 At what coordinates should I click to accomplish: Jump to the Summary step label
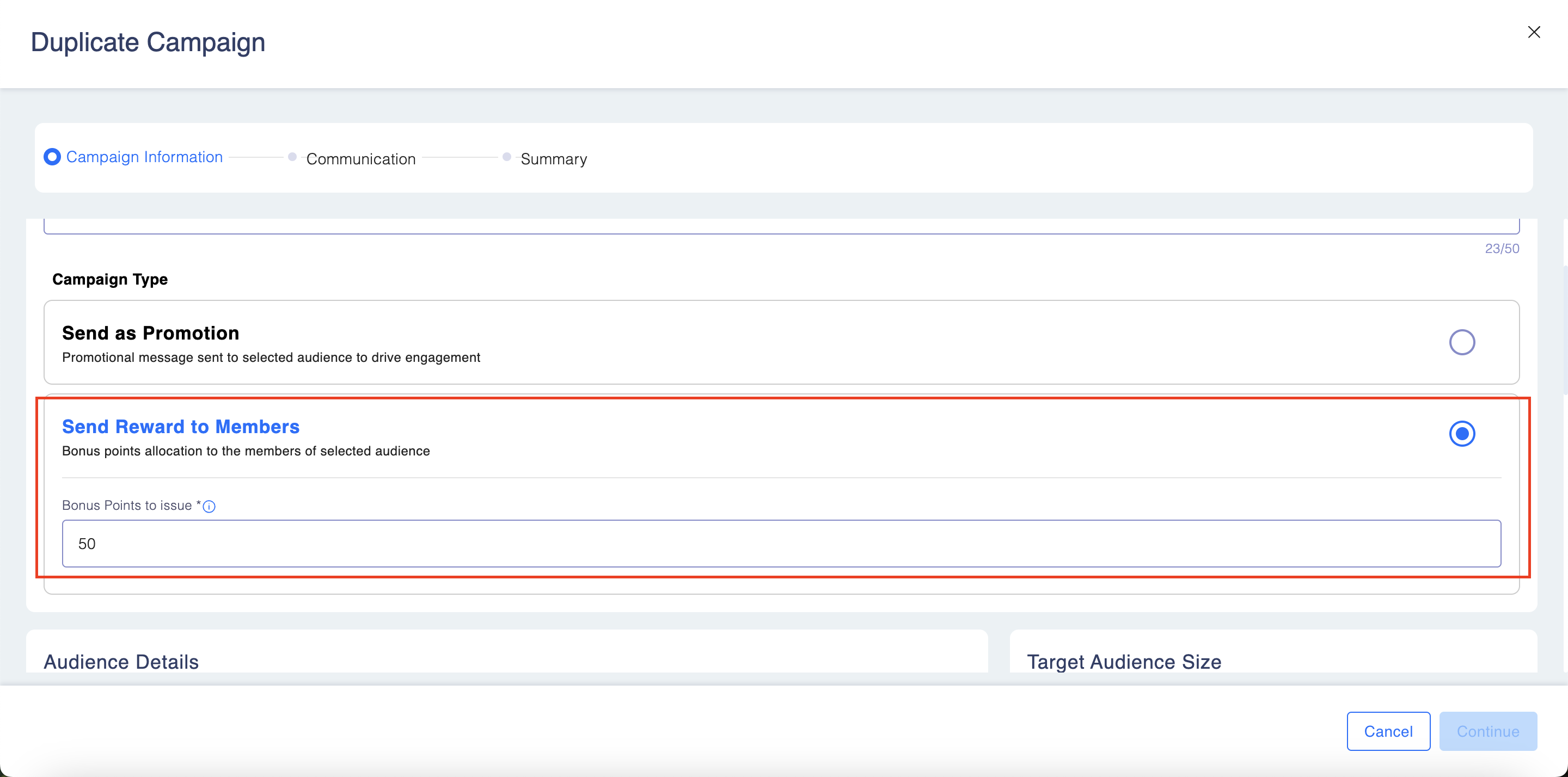coord(553,159)
